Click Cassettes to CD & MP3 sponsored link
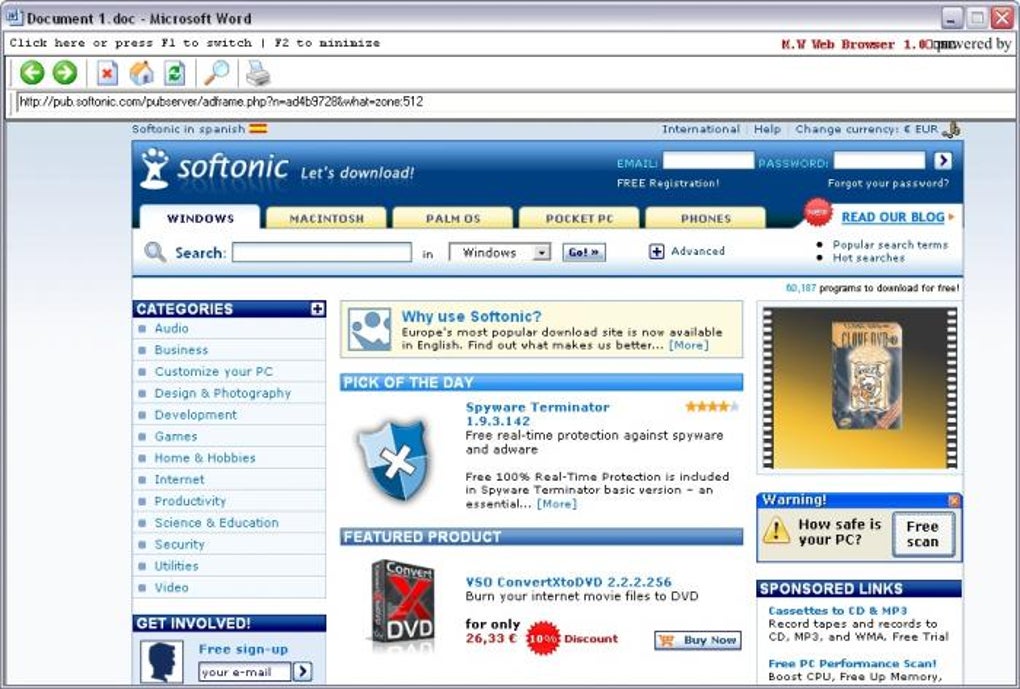The image size is (1020, 689). coord(837,611)
